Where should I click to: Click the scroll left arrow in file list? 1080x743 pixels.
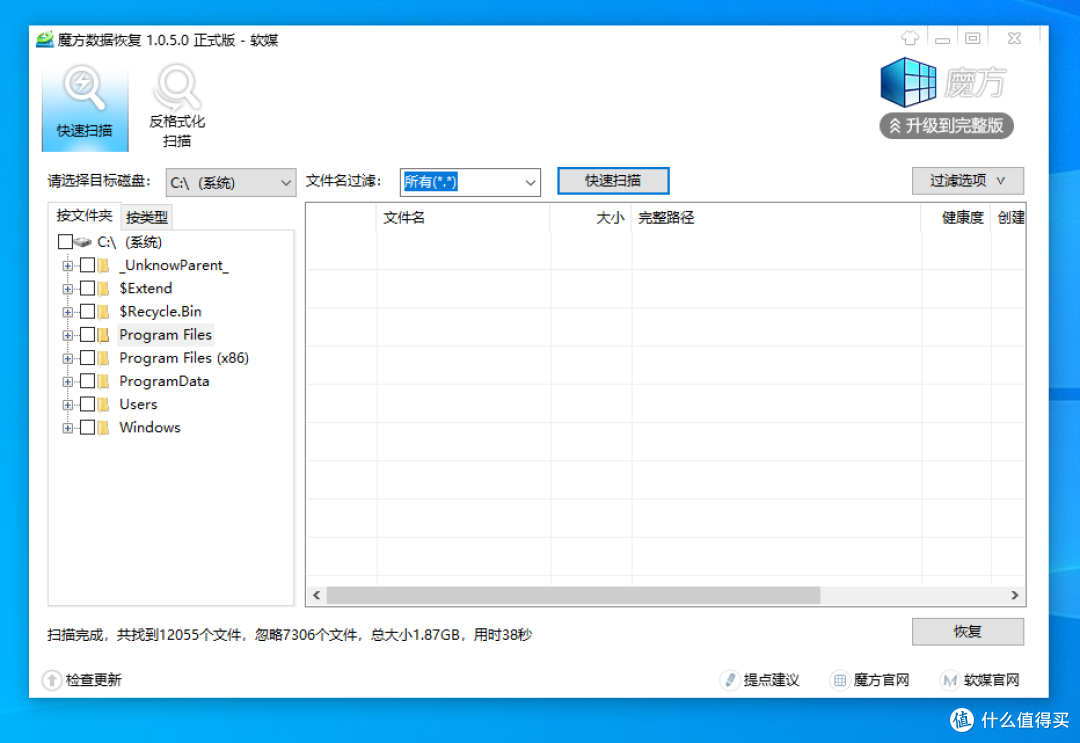click(x=316, y=595)
